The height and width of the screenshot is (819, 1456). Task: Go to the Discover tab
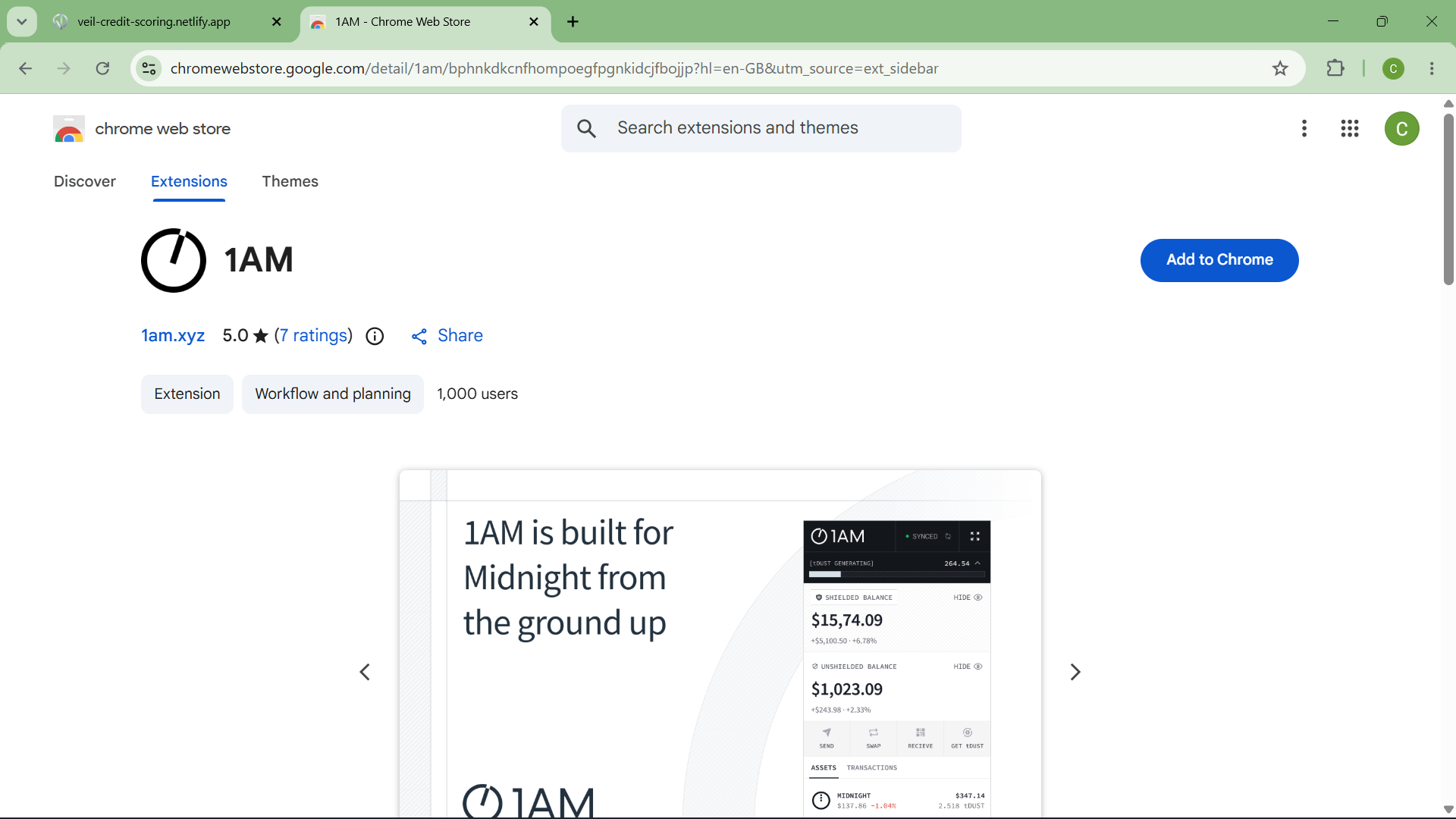coord(85,181)
